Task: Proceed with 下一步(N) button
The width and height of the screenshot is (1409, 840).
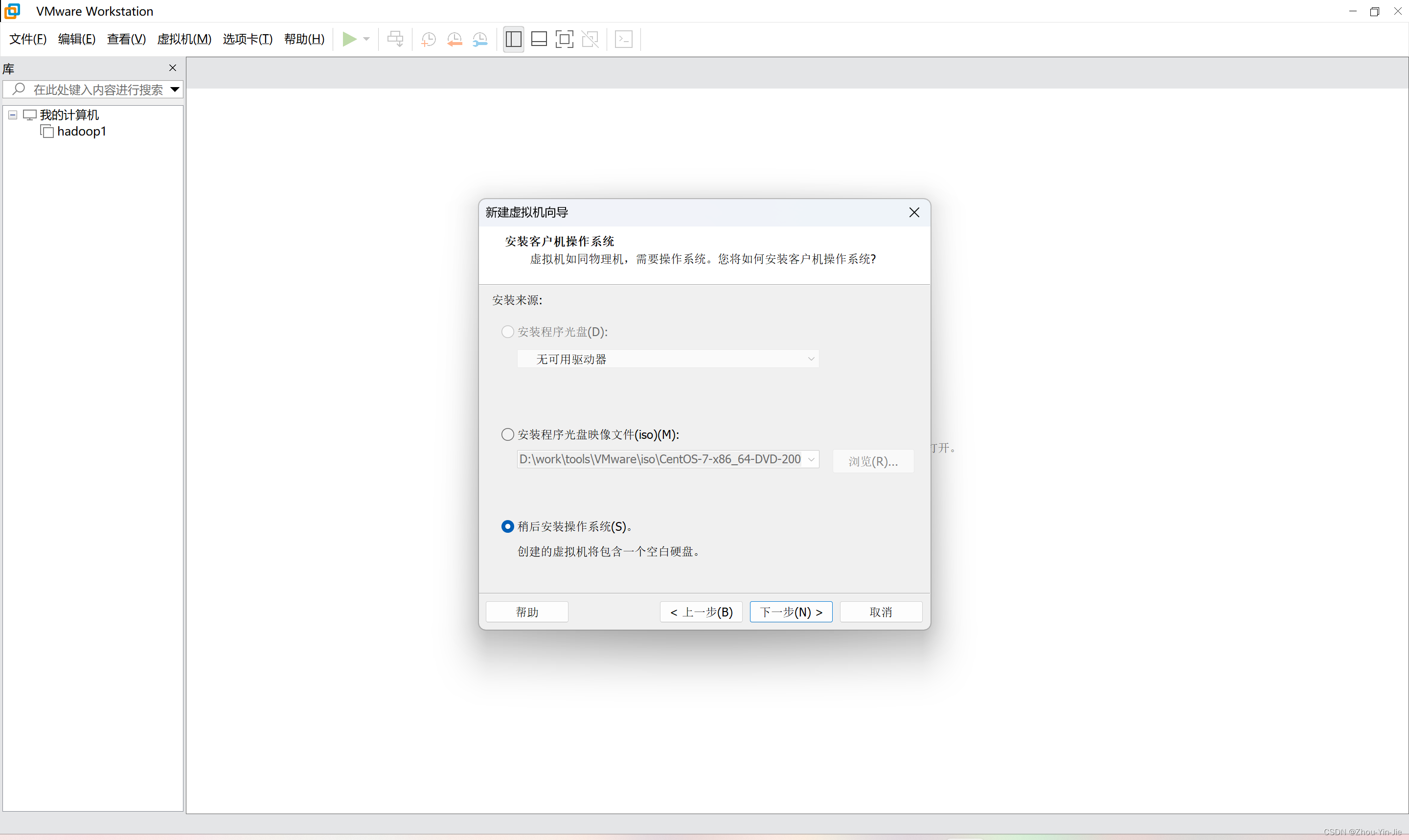Action: pyautogui.click(x=791, y=612)
